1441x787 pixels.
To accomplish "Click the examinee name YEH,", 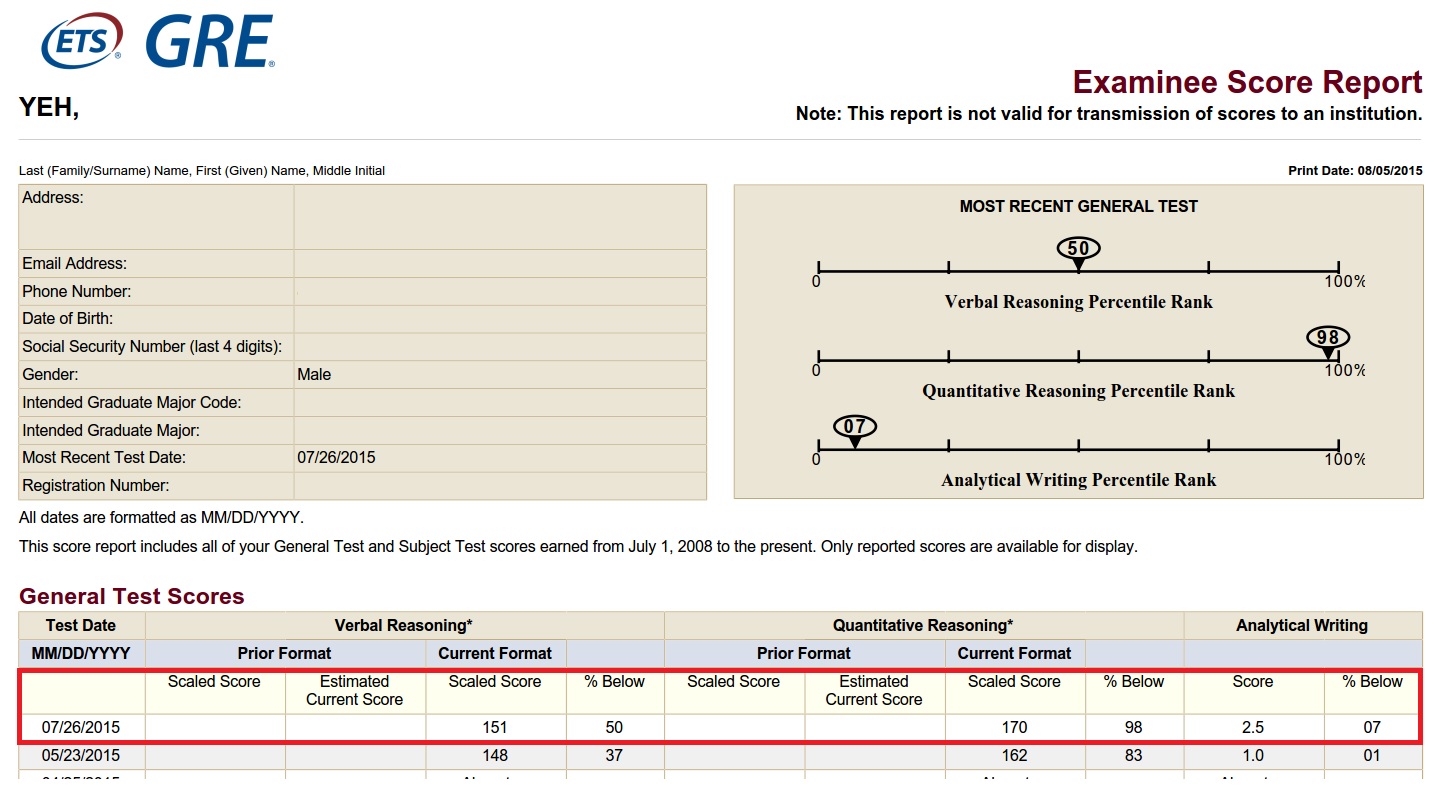I will [x=49, y=107].
